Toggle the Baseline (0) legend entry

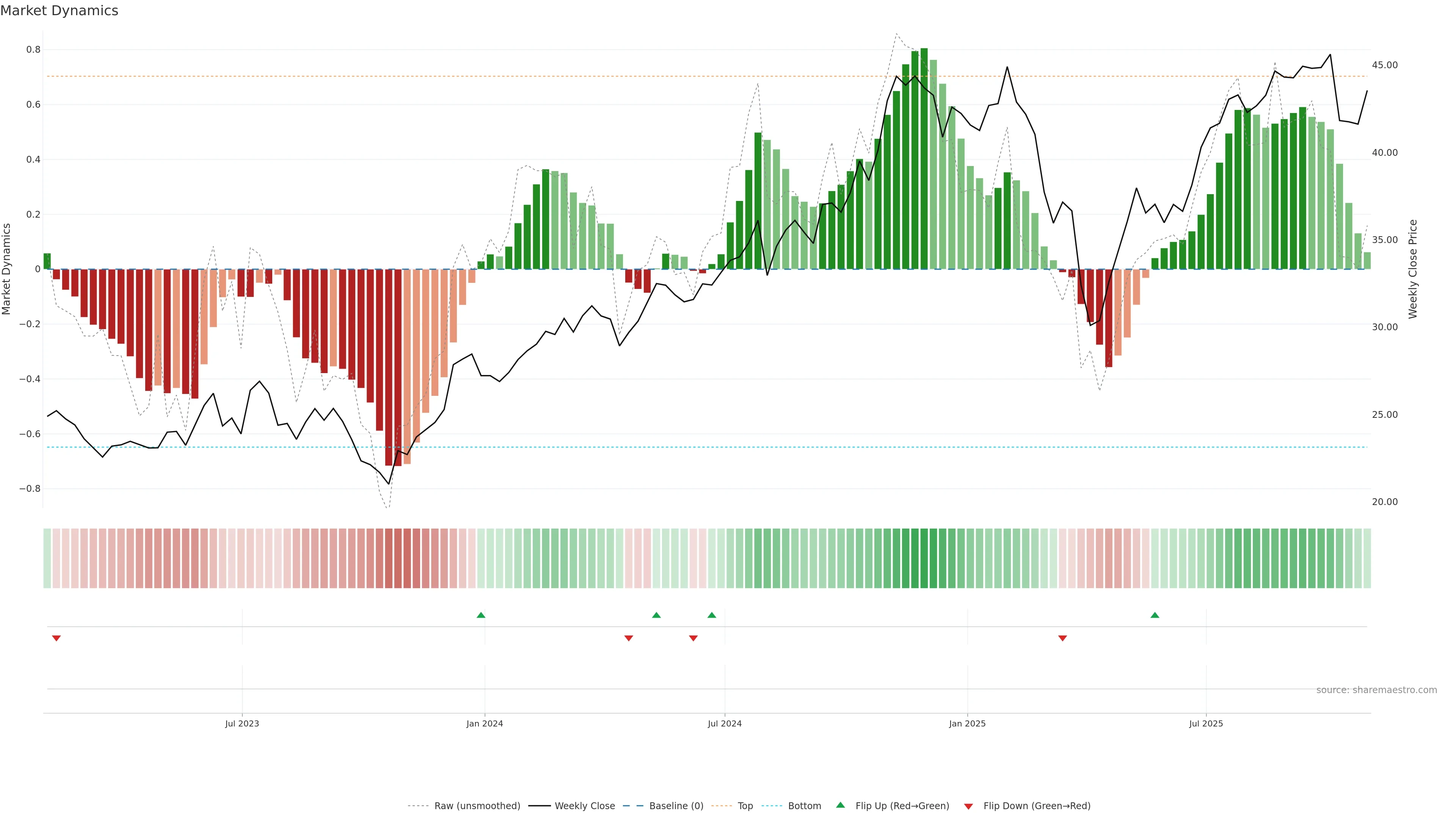click(676, 806)
